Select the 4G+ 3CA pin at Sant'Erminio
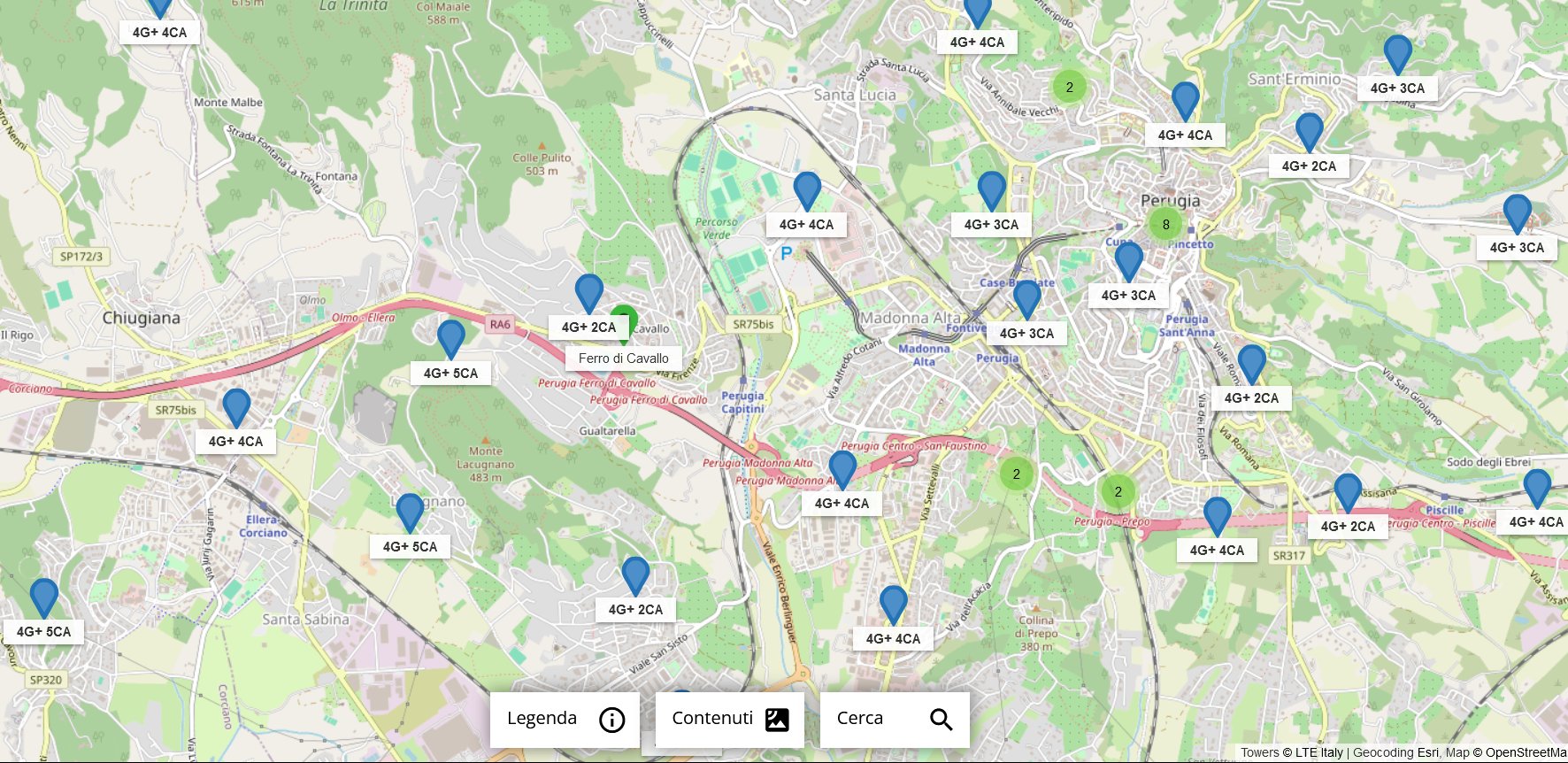 [x=1397, y=55]
